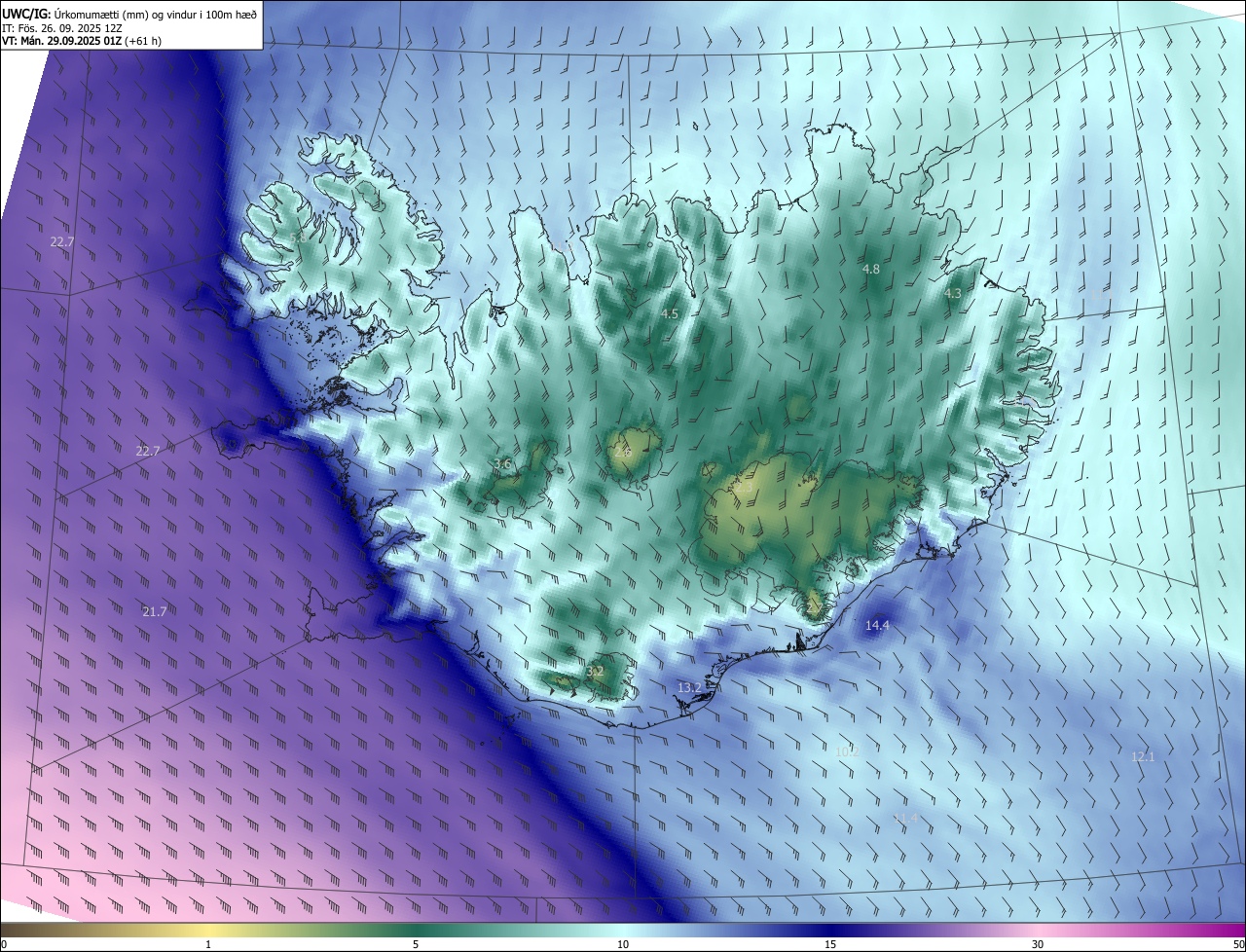Click the 4.5 value in north-central Iceland
Viewport: 1246px width, 952px height.
point(670,313)
